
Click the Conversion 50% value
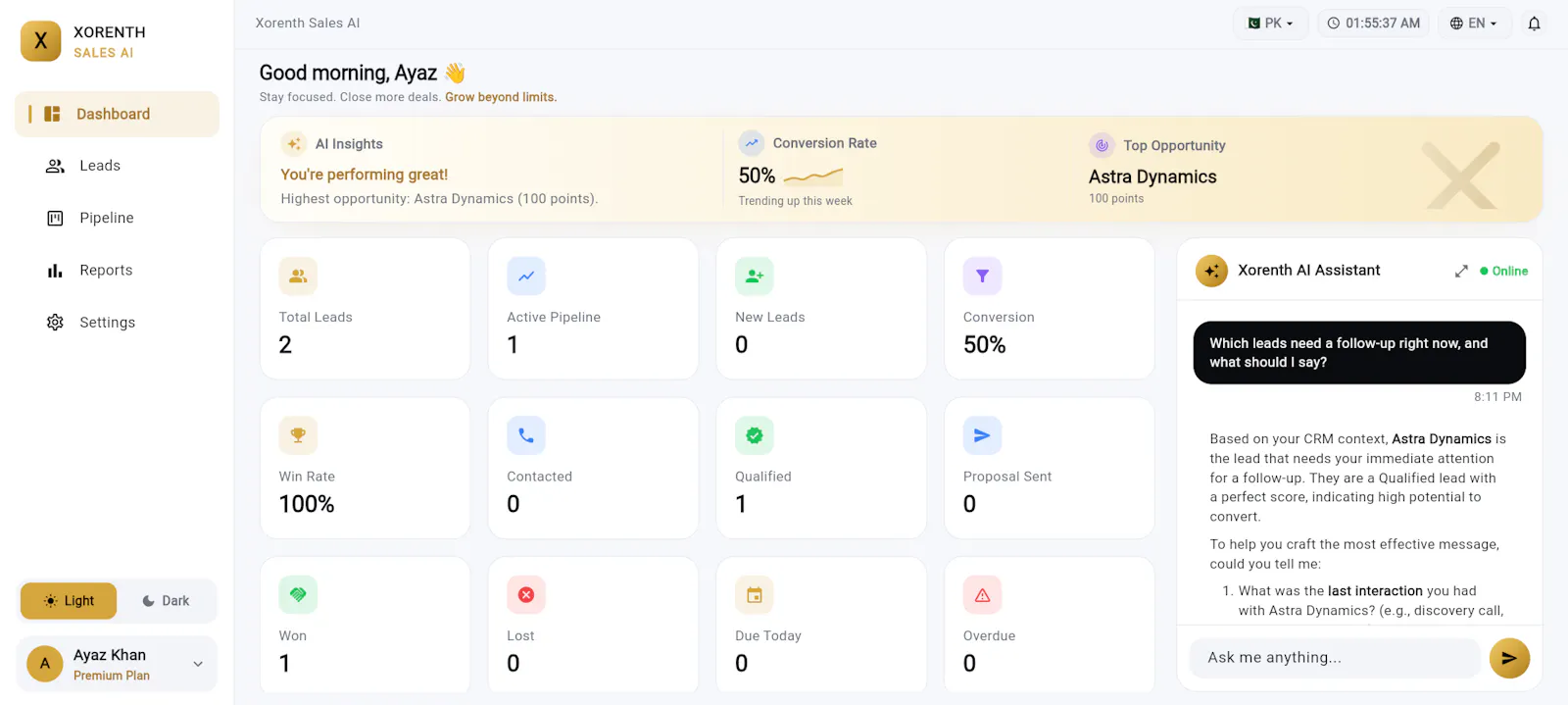[x=985, y=345]
